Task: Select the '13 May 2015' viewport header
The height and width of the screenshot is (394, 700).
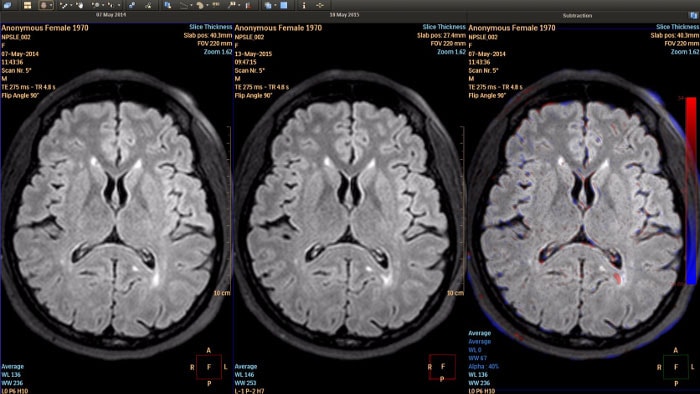Action: tap(344, 15)
